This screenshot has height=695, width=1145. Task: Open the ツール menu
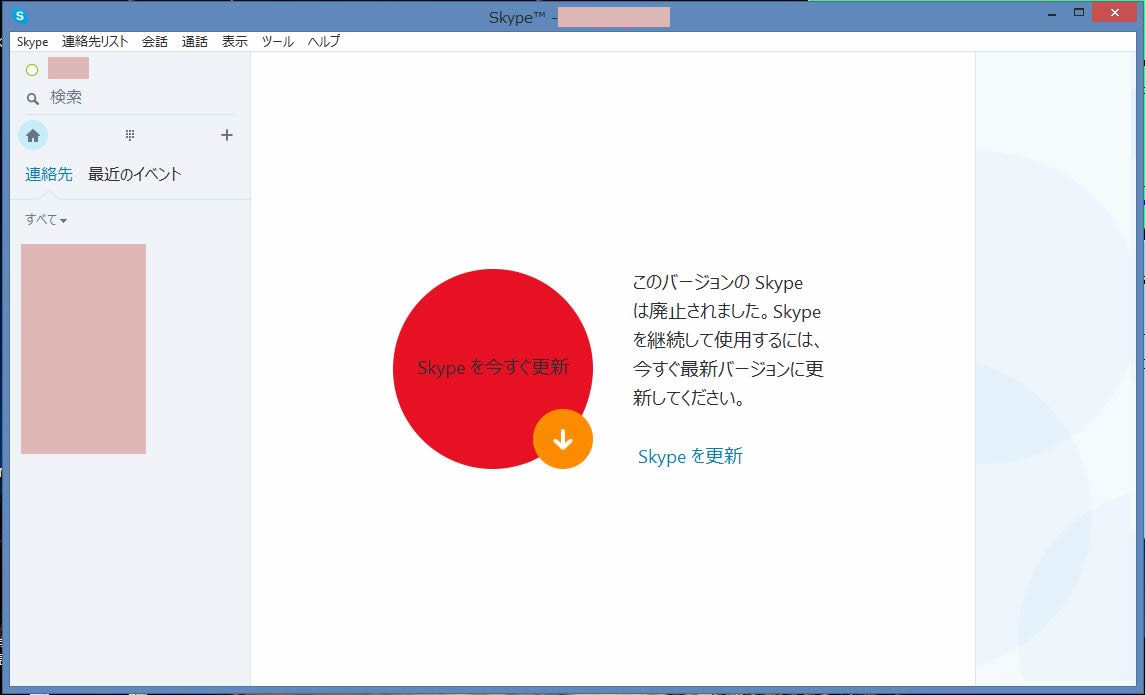tap(278, 42)
